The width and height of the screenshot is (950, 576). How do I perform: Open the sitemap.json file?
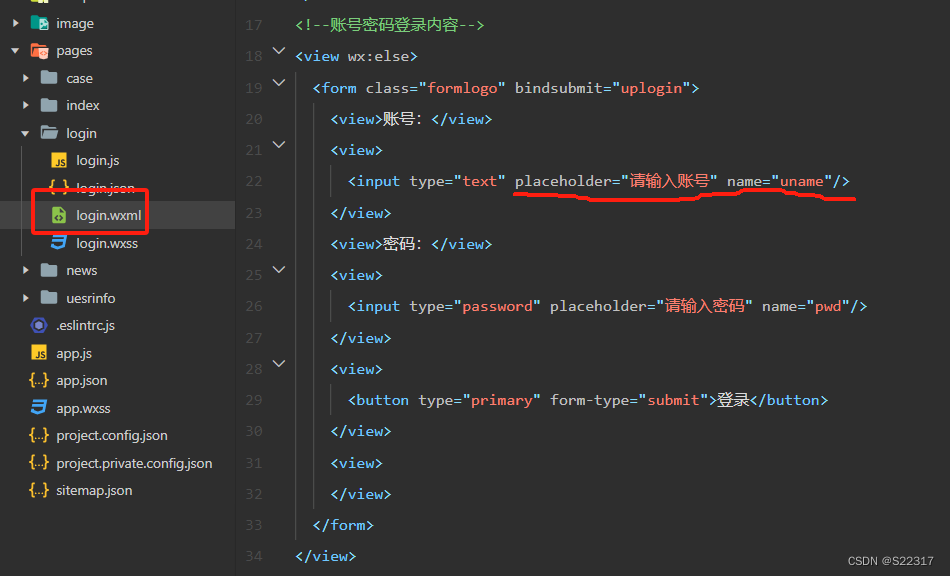(x=94, y=491)
